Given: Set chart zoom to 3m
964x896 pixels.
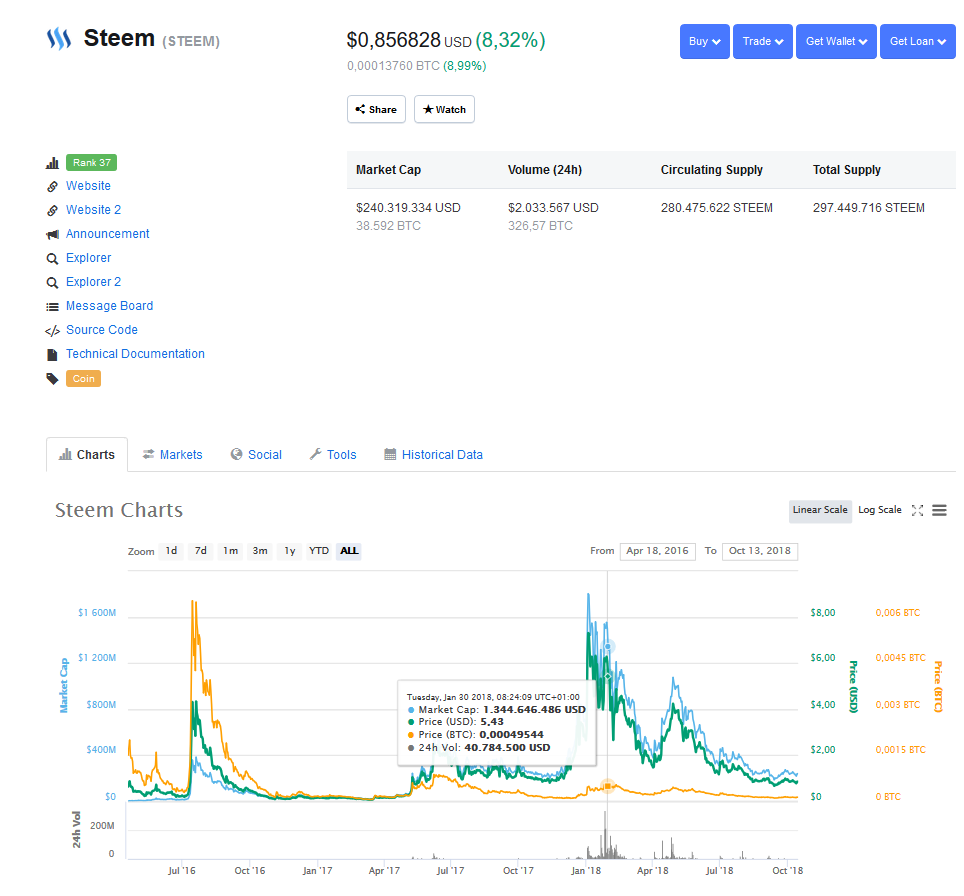Looking at the screenshot, I should coord(260,551).
